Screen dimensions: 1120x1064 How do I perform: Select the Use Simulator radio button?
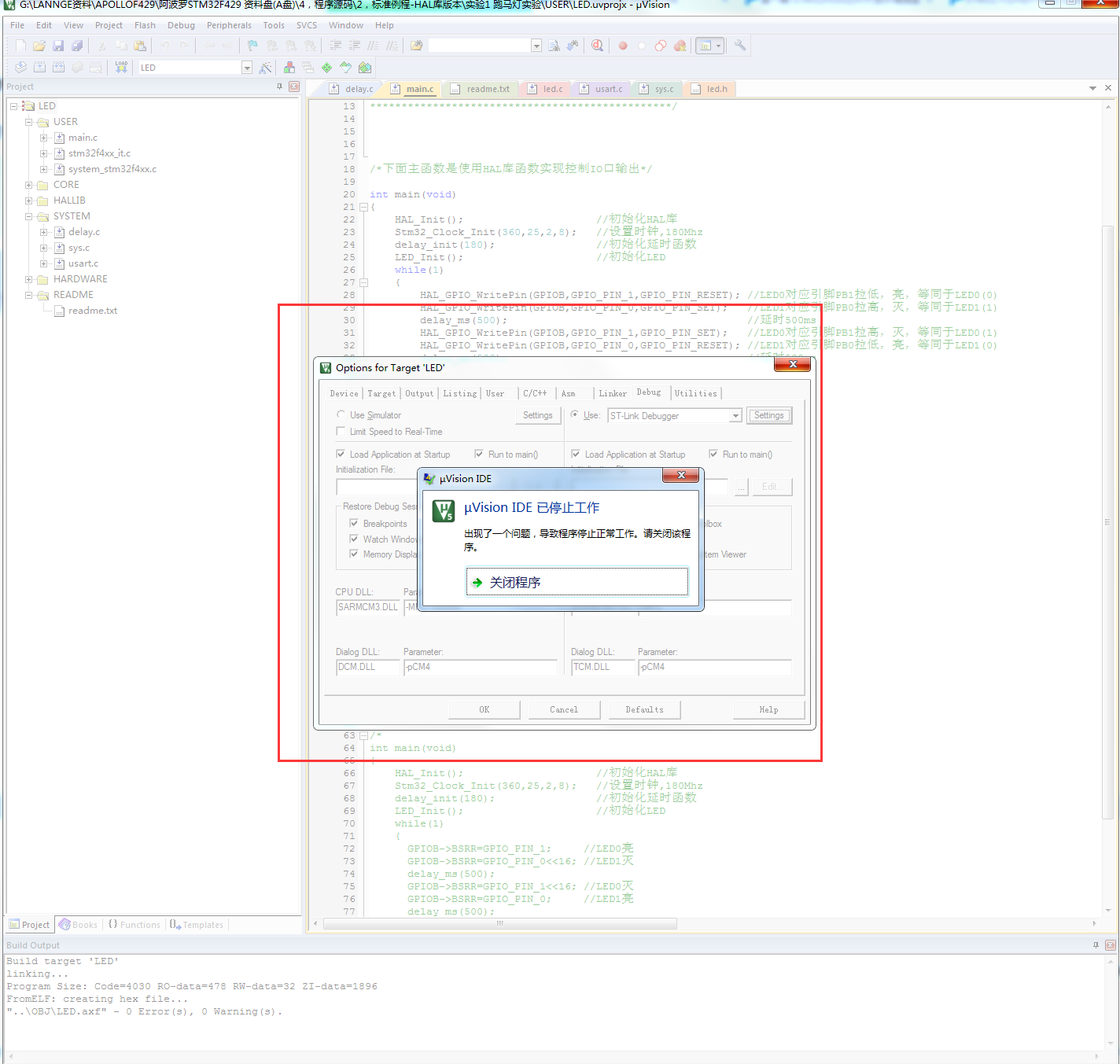coord(341,414)
